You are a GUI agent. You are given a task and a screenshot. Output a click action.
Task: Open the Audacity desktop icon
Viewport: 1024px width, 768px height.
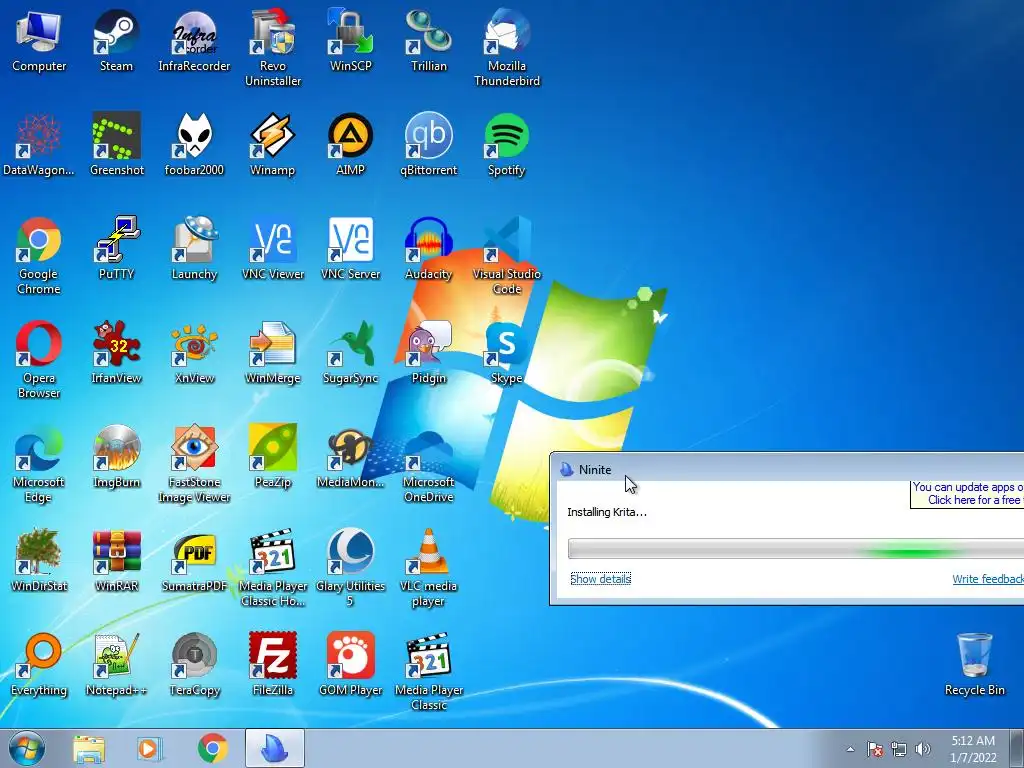click(428, 248)
